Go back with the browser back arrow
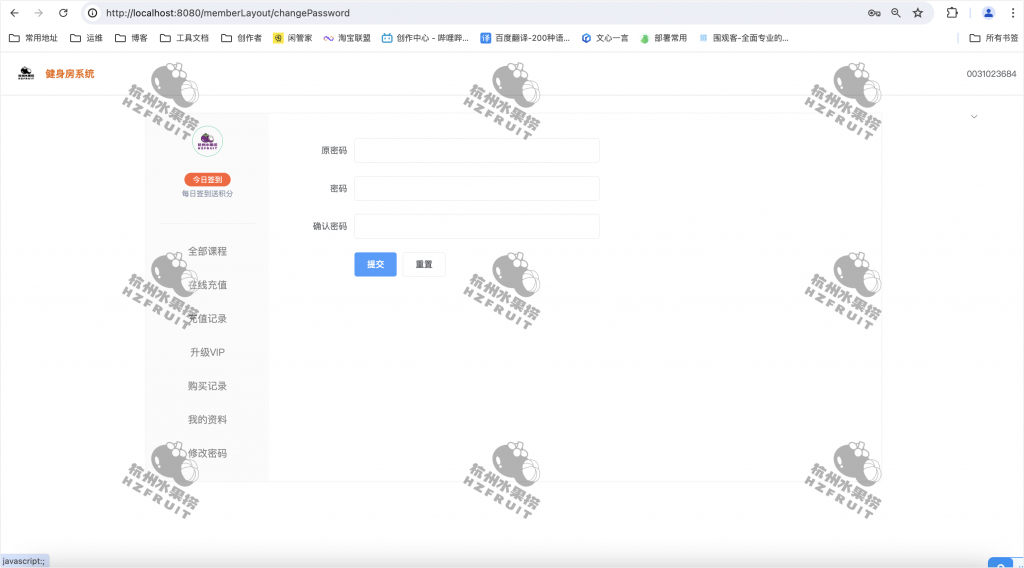This screenshot has height=568, width=1024. pyautogui.click(x=14, y=13)
